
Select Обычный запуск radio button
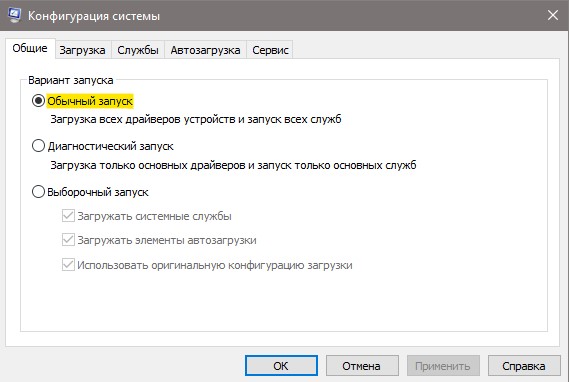click(38, 100)
